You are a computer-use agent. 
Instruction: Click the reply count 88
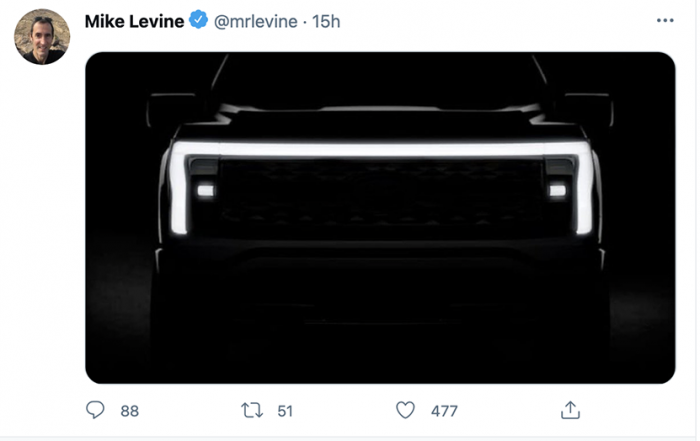pyautogui.click(x=129, y=410)
